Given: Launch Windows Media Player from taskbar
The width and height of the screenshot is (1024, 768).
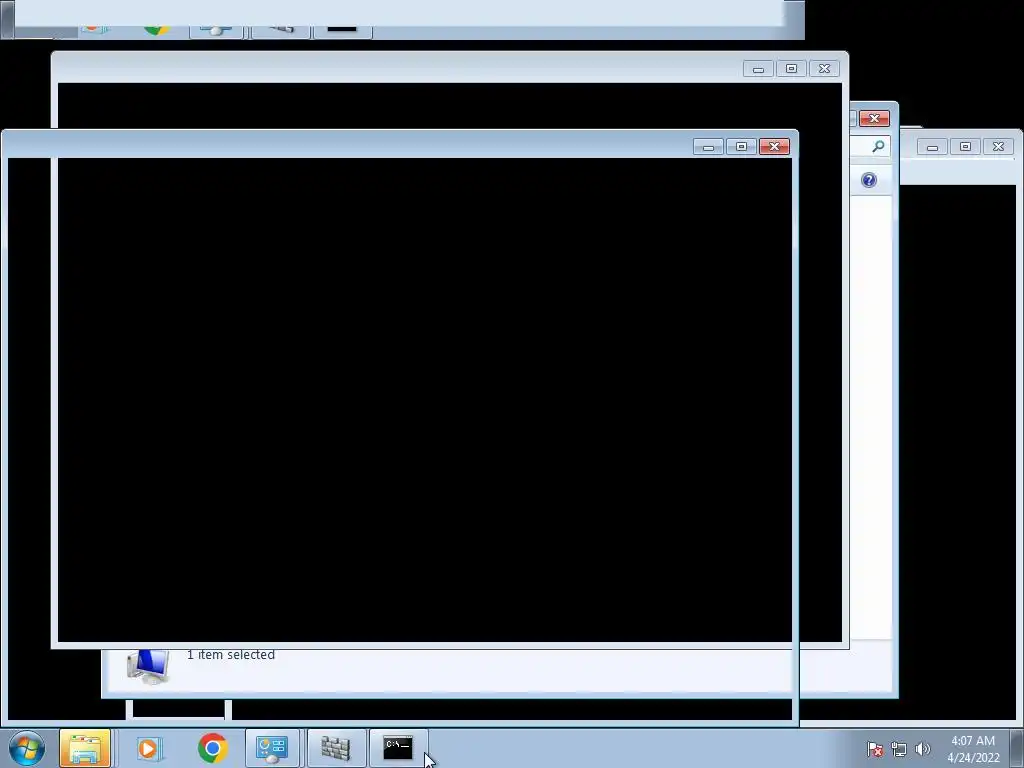Looking at the screenshot, I should click(149, 748).
